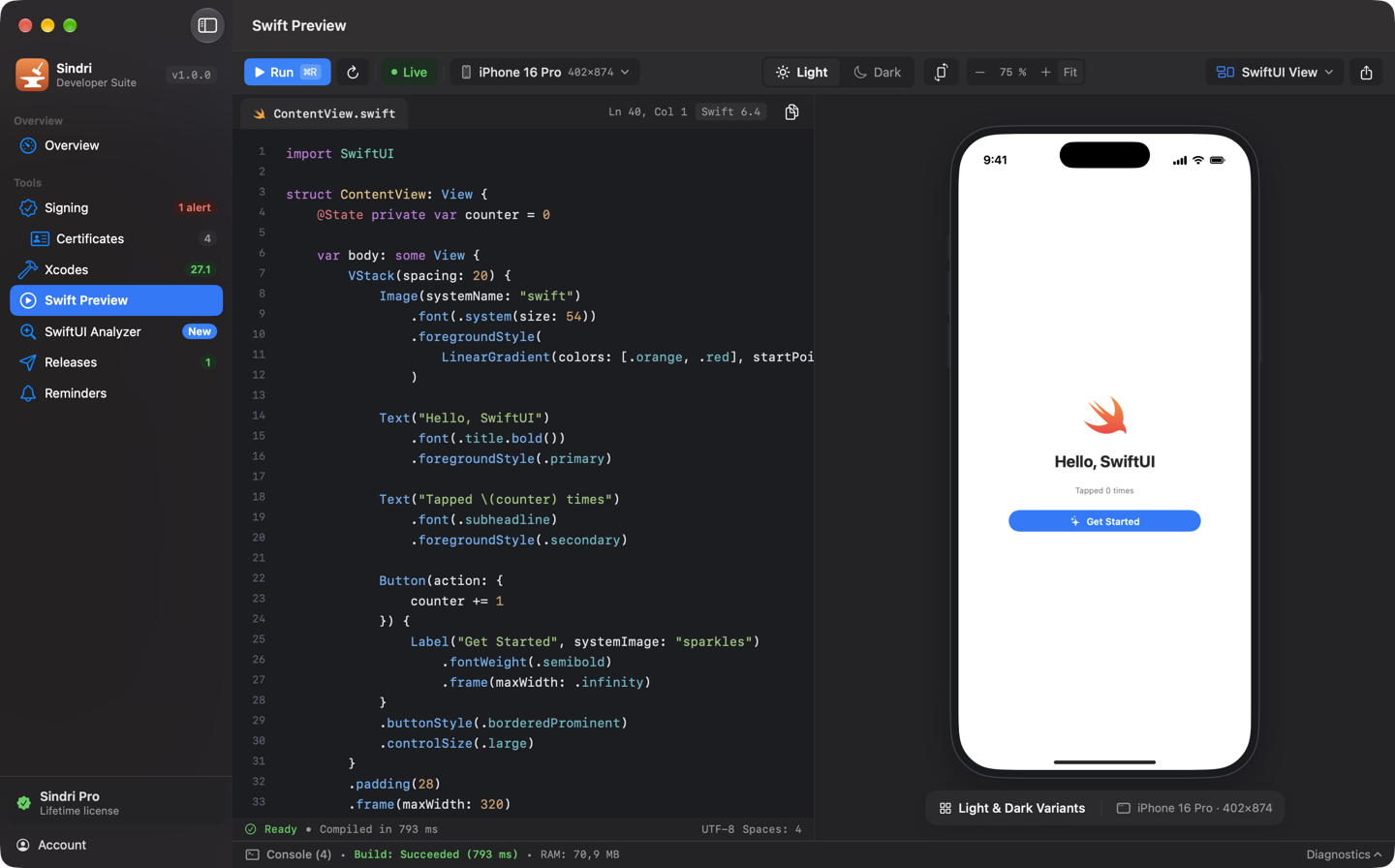The width and height of the screenshot is (1395, 868).
Task: Open Signing in the sidebar
Action: [116, 207]
